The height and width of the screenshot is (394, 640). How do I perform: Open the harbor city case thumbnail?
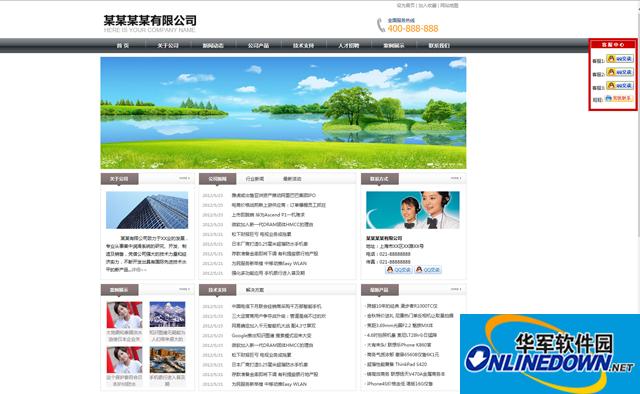tap(167, 360)
